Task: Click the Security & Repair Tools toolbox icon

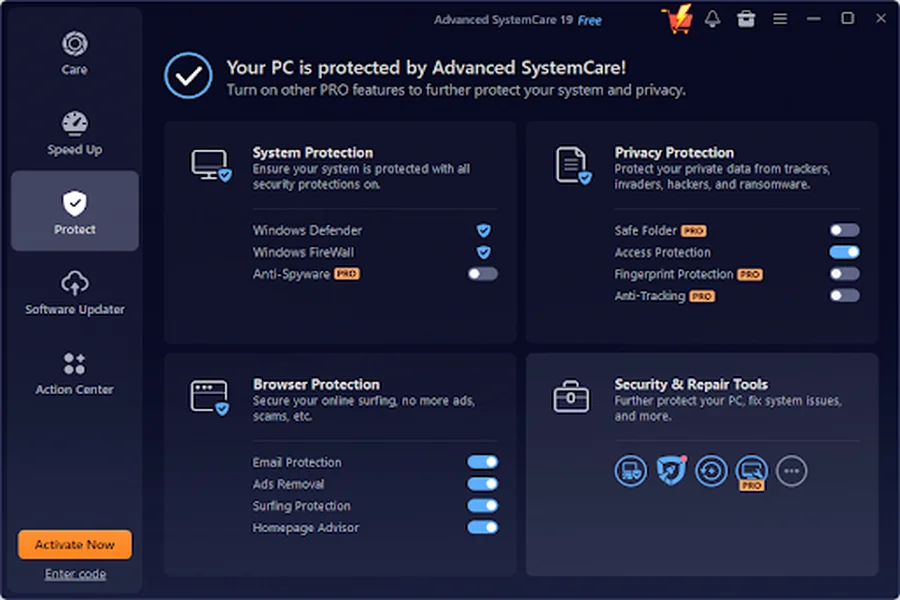Action: (x=571, y=397)
